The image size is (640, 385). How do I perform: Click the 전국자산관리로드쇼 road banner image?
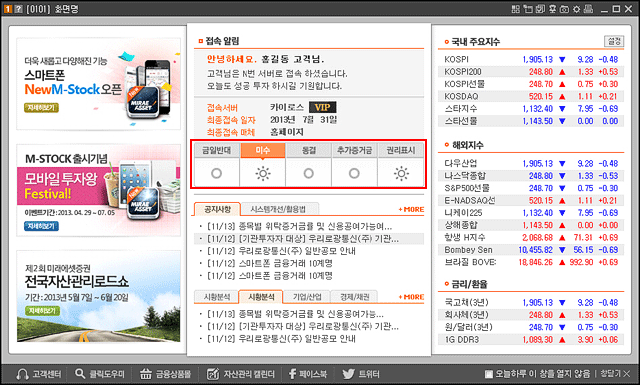[x=98, y=296]
